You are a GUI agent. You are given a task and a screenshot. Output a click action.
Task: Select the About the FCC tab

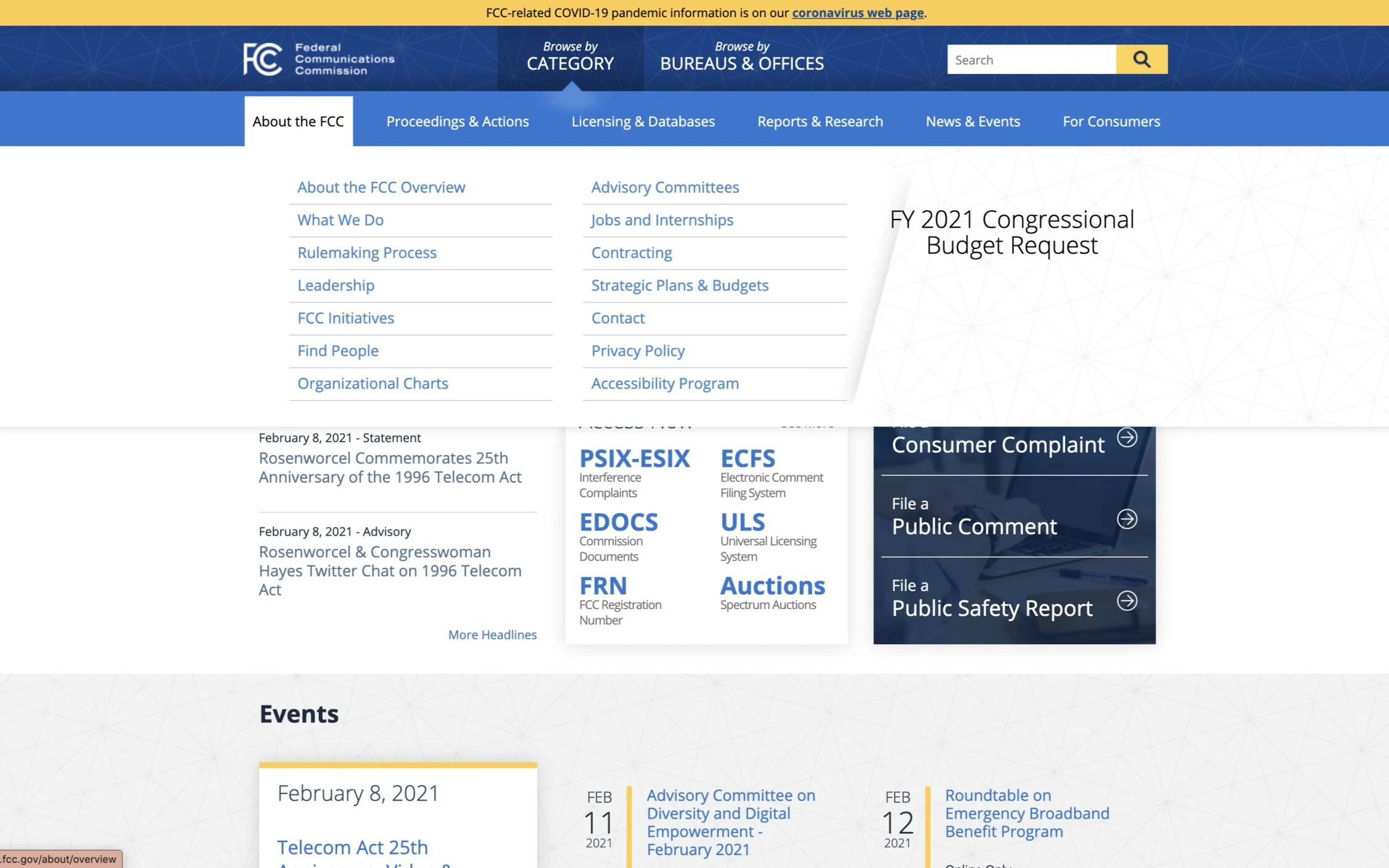tap(298, 121)
